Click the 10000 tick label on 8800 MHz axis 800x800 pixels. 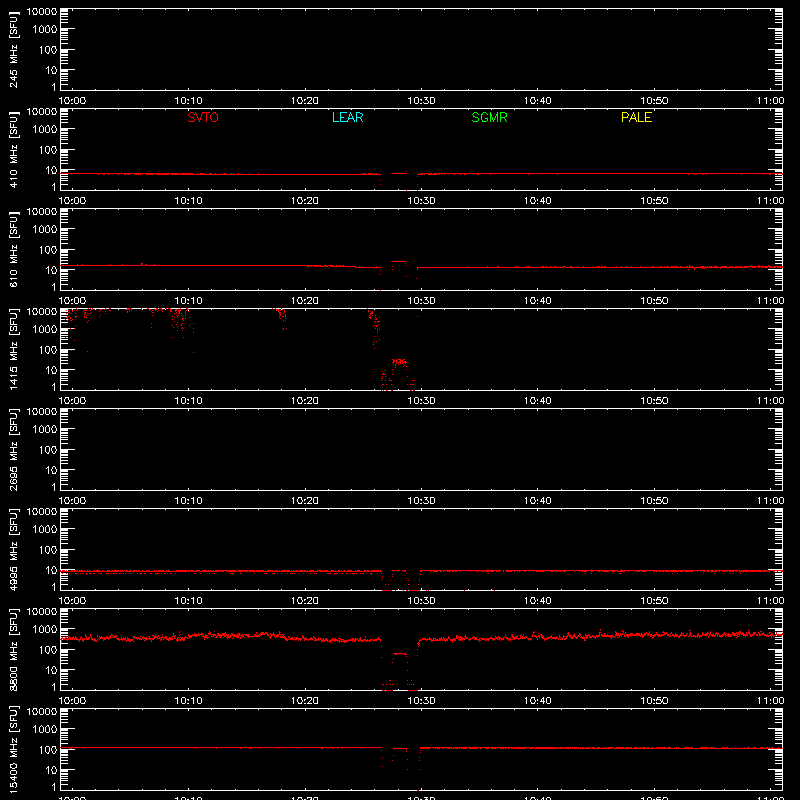point(42,612)
